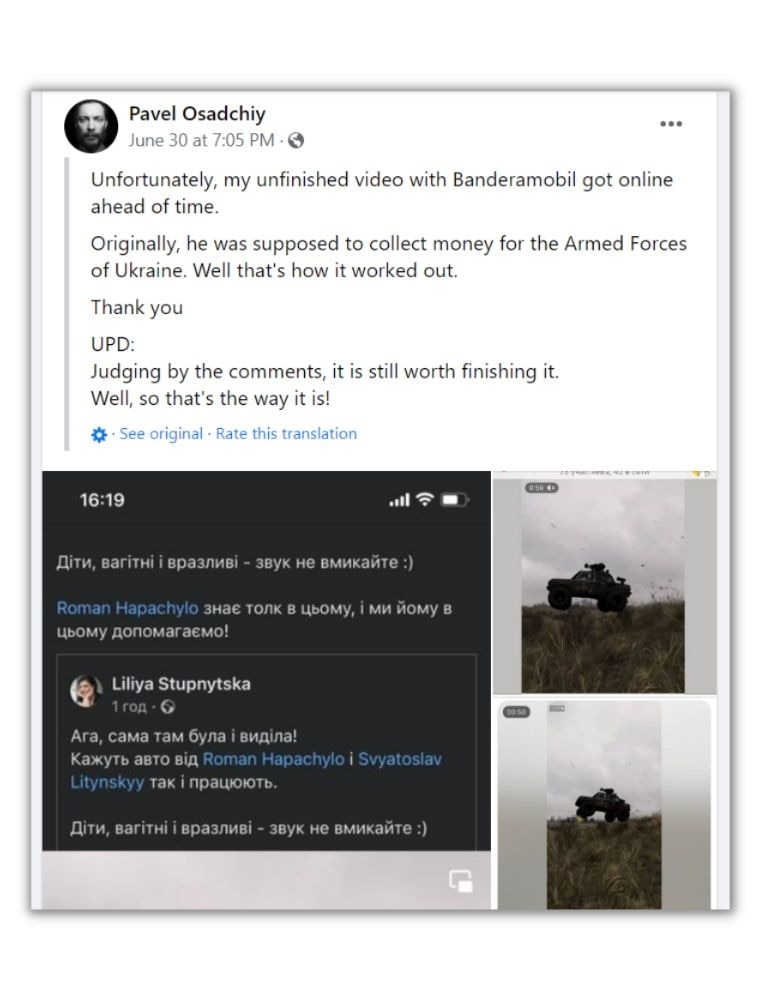
Task: Click "Rate this translation" link
Action: click(286, 434)
